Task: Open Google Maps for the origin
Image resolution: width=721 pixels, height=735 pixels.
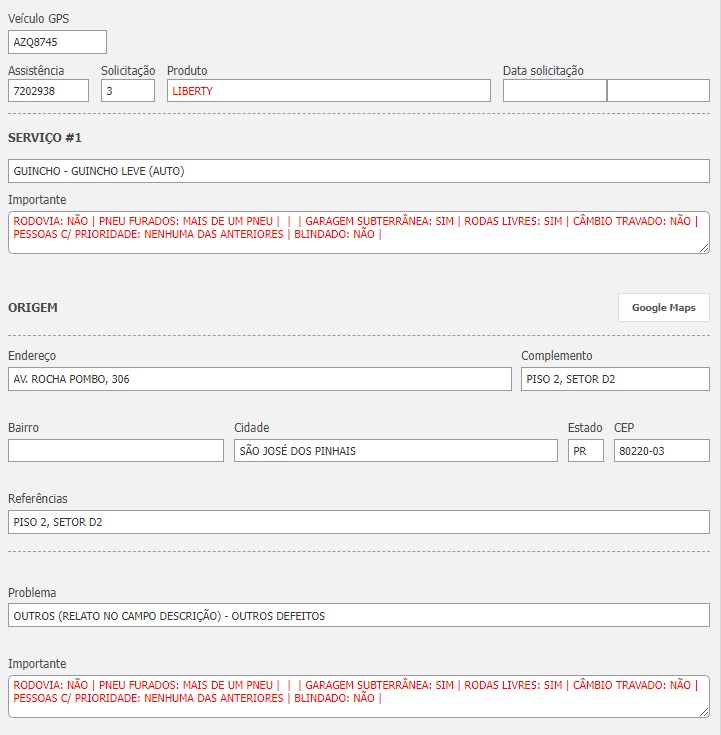Action: [x=663, y=308]
